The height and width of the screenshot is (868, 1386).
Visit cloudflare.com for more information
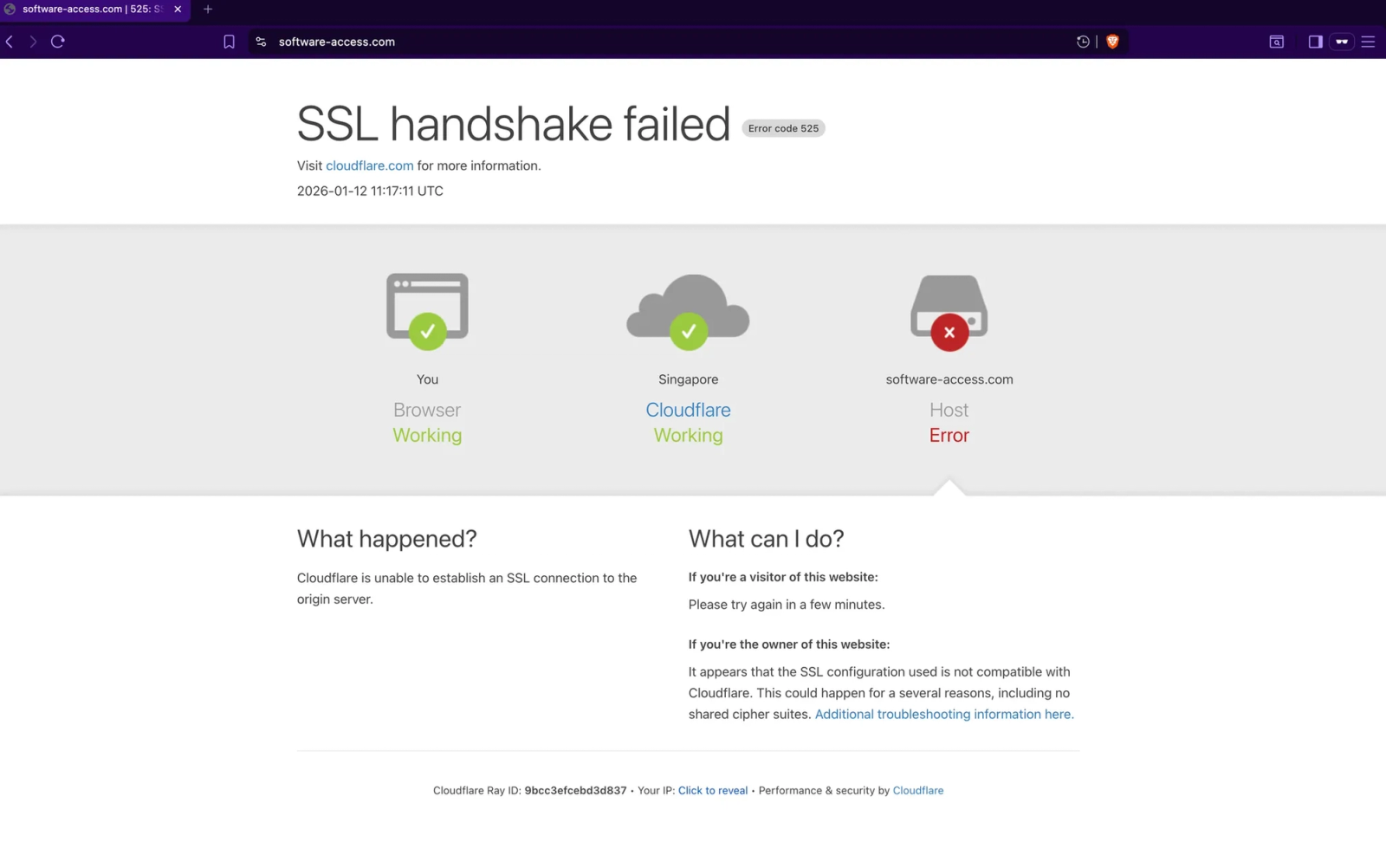click(x=369, y=165)
